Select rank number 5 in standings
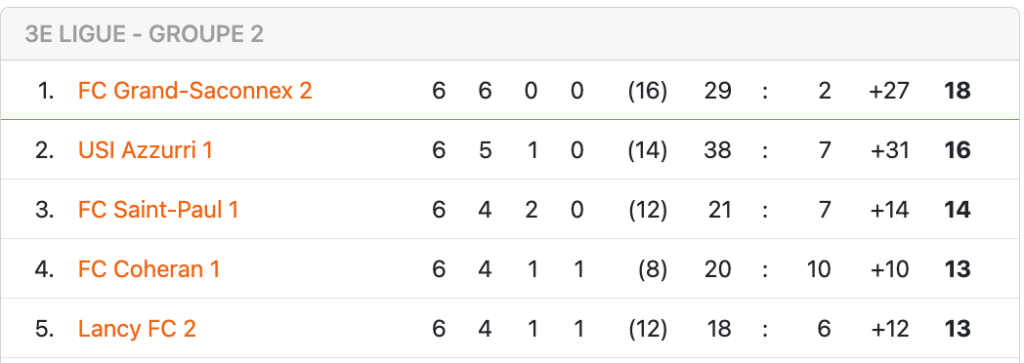1024x363 pixels. click(44, 328)
